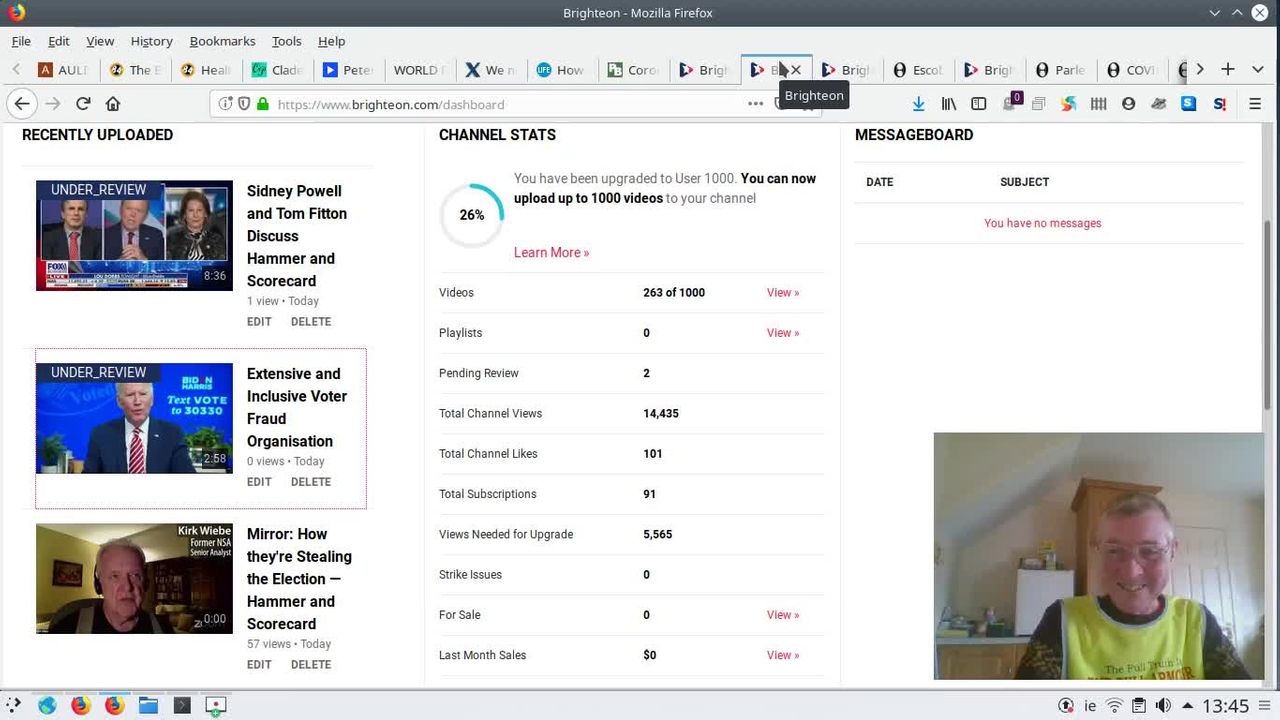Delete the Extensive and Inclusive Voter Fraud video

point(310,482)
